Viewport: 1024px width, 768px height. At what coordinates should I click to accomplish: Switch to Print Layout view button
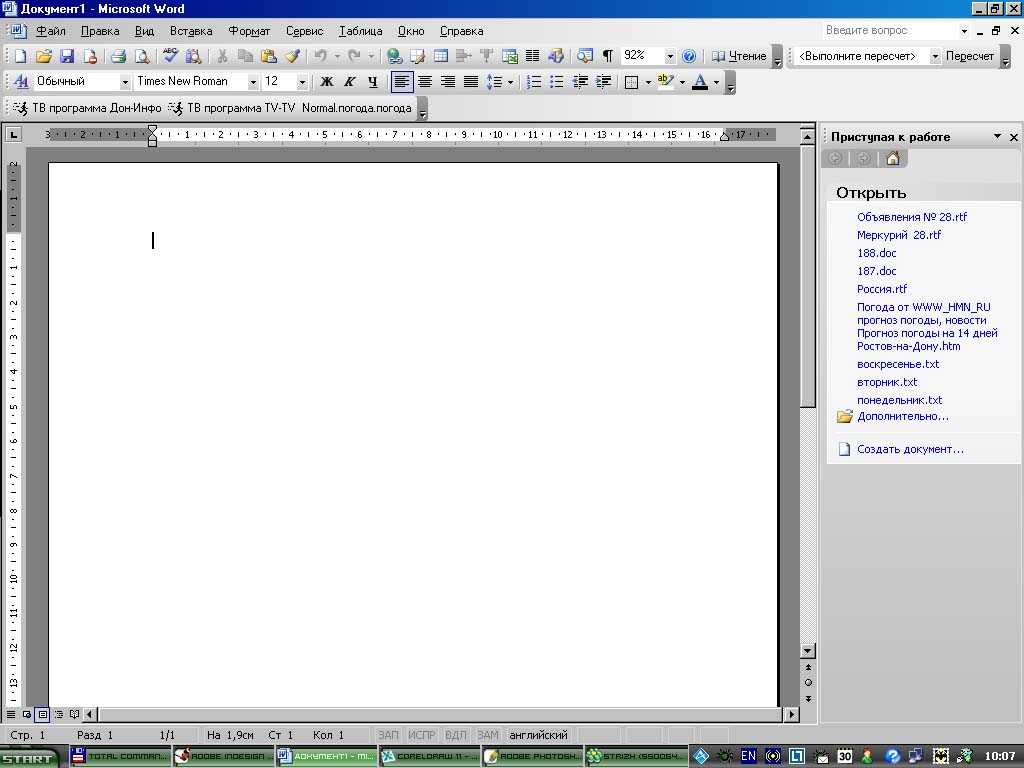tap(42, 714)
